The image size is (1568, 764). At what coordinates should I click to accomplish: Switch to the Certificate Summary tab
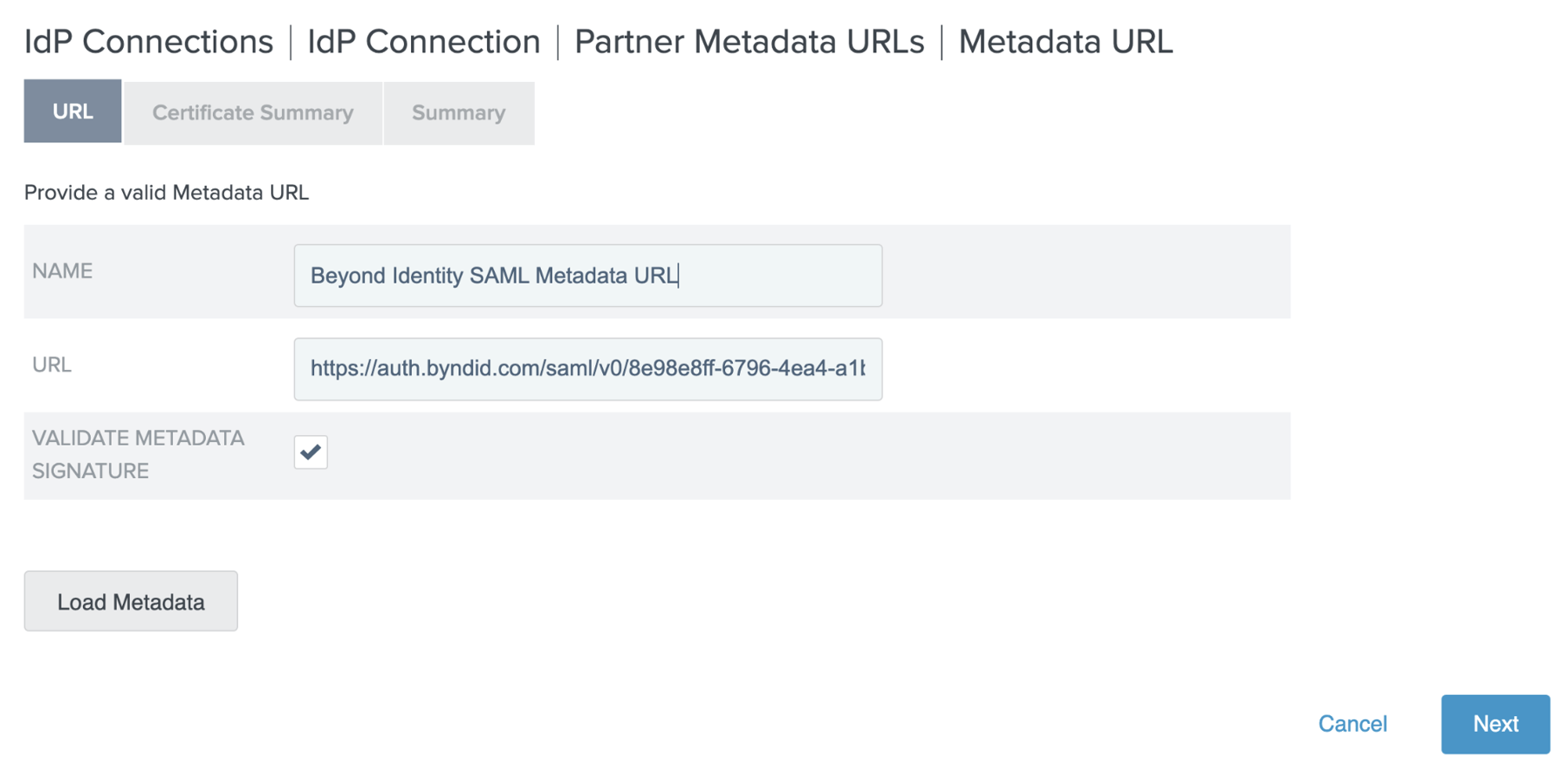252,113
